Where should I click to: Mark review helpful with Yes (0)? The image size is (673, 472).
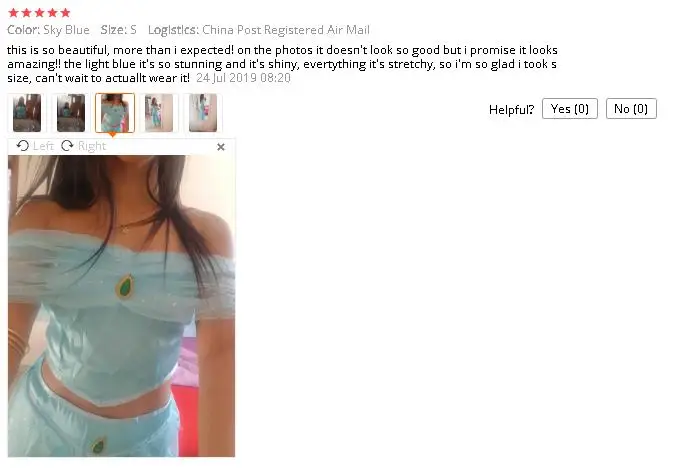point(570,109)
